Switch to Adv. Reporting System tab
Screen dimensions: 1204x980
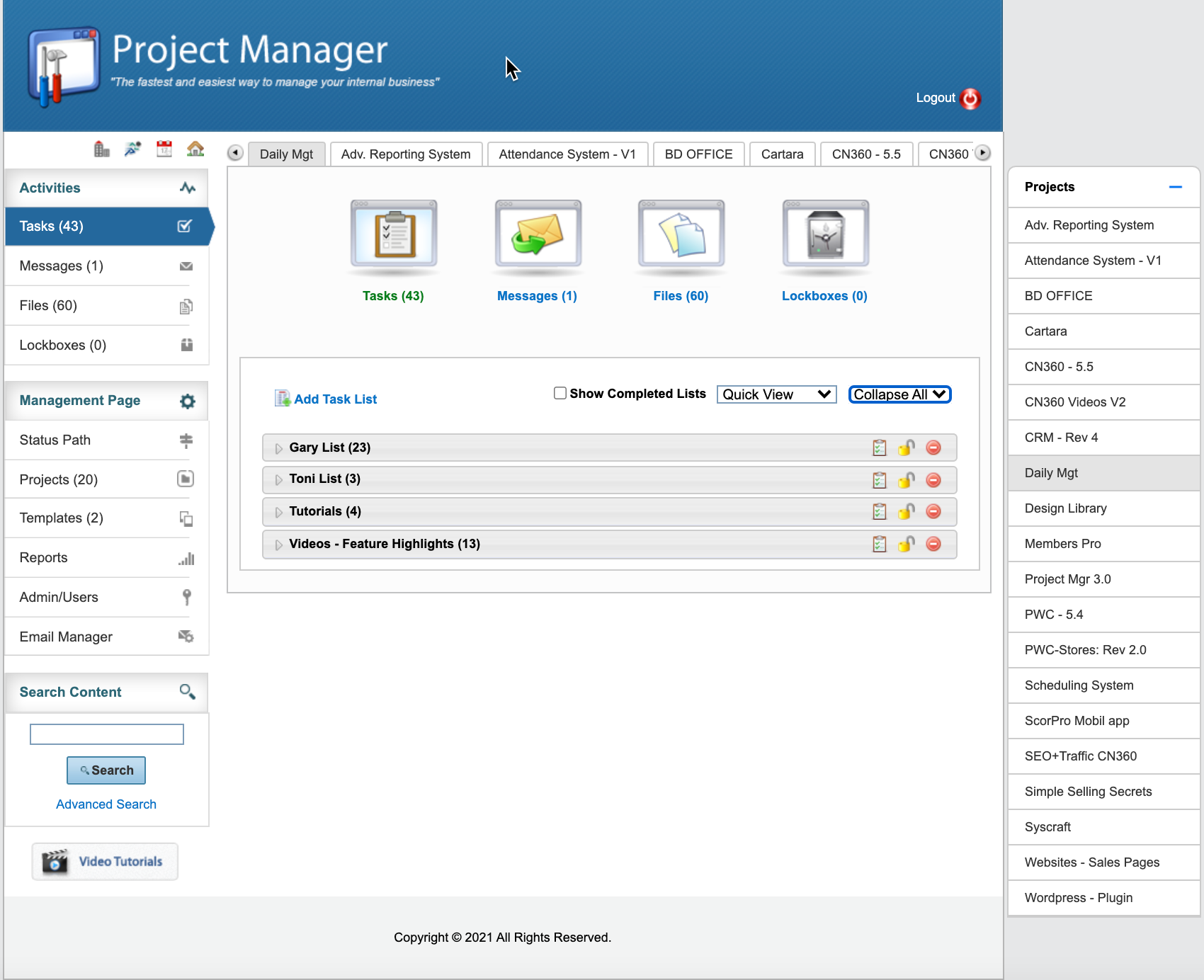(406, 154)
